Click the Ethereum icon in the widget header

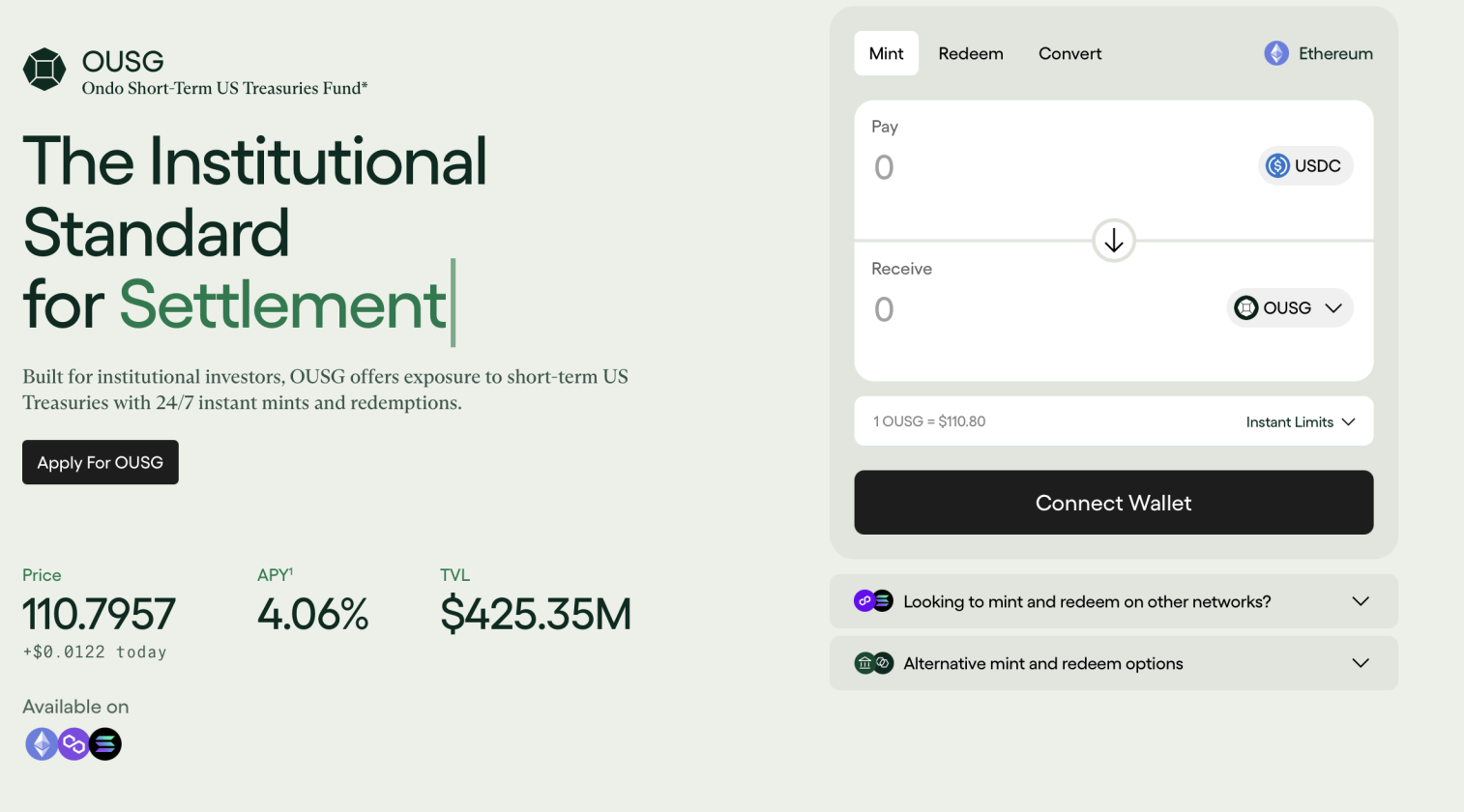(x=1276, y=54)
